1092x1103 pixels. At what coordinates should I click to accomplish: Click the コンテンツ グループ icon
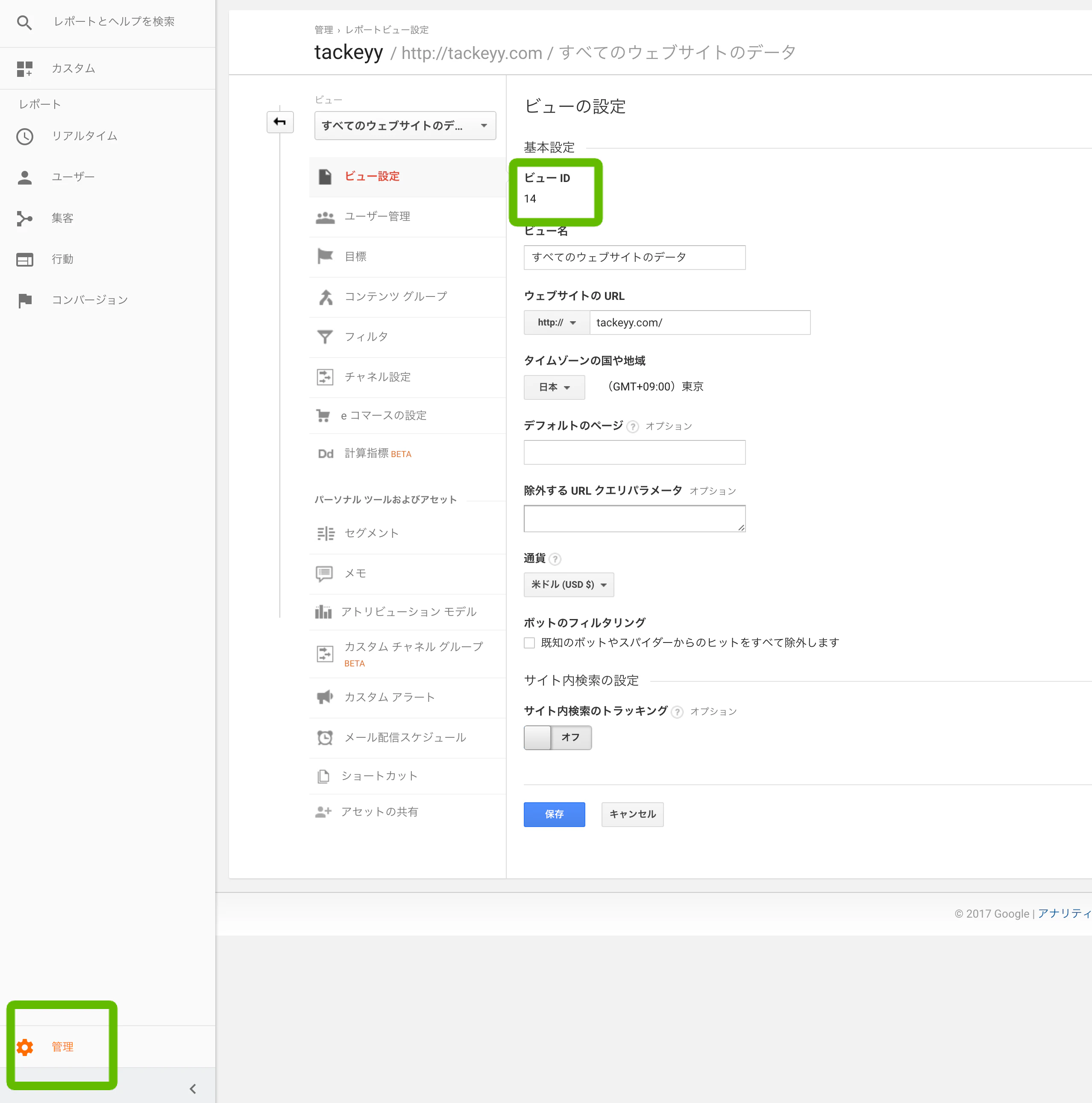[x=326, y=297]
